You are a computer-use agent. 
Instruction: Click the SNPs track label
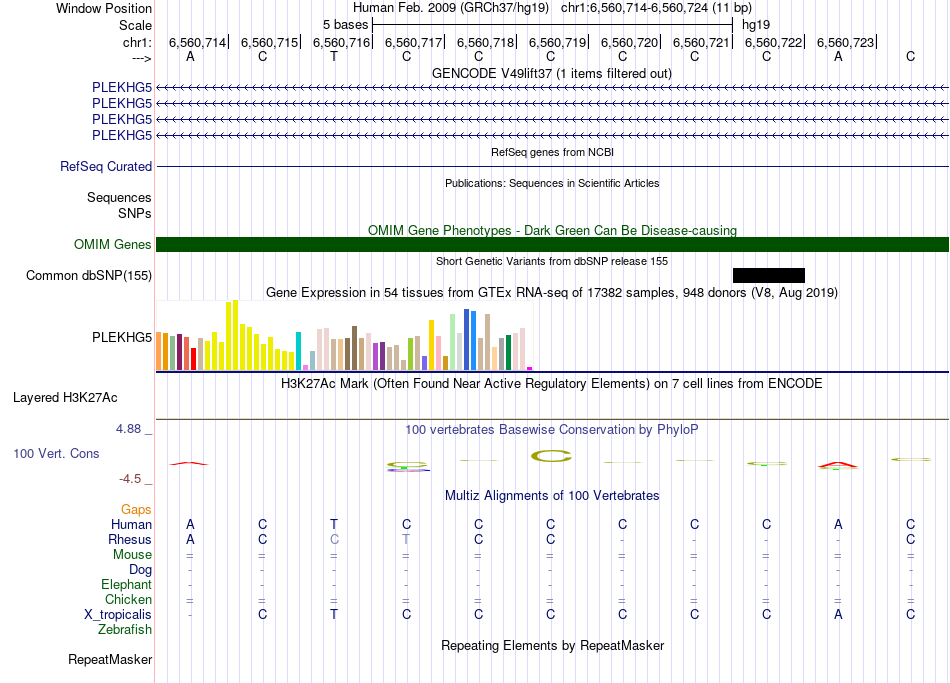(135, 213)
